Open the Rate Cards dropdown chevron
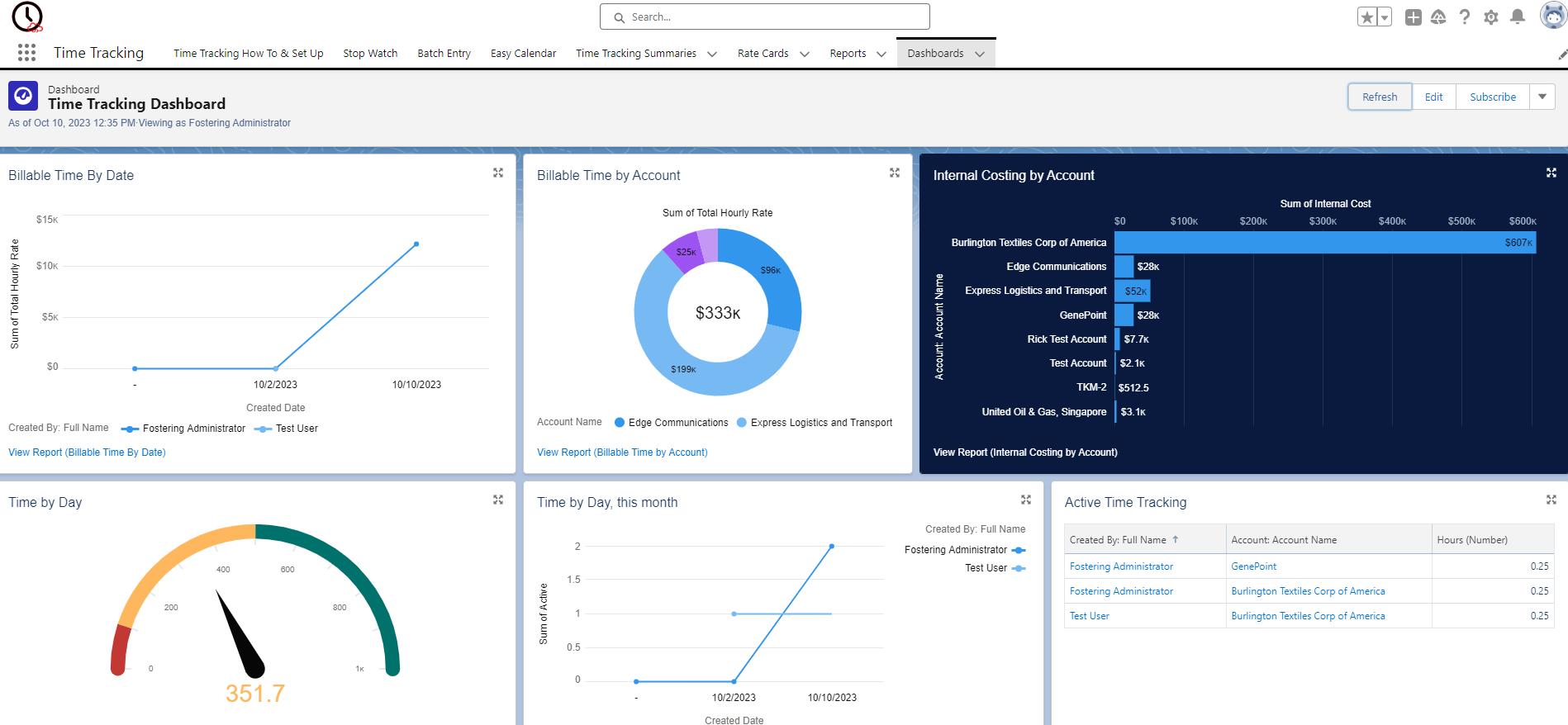This screenshot has width=1568, height=725. tap(805, 54)
